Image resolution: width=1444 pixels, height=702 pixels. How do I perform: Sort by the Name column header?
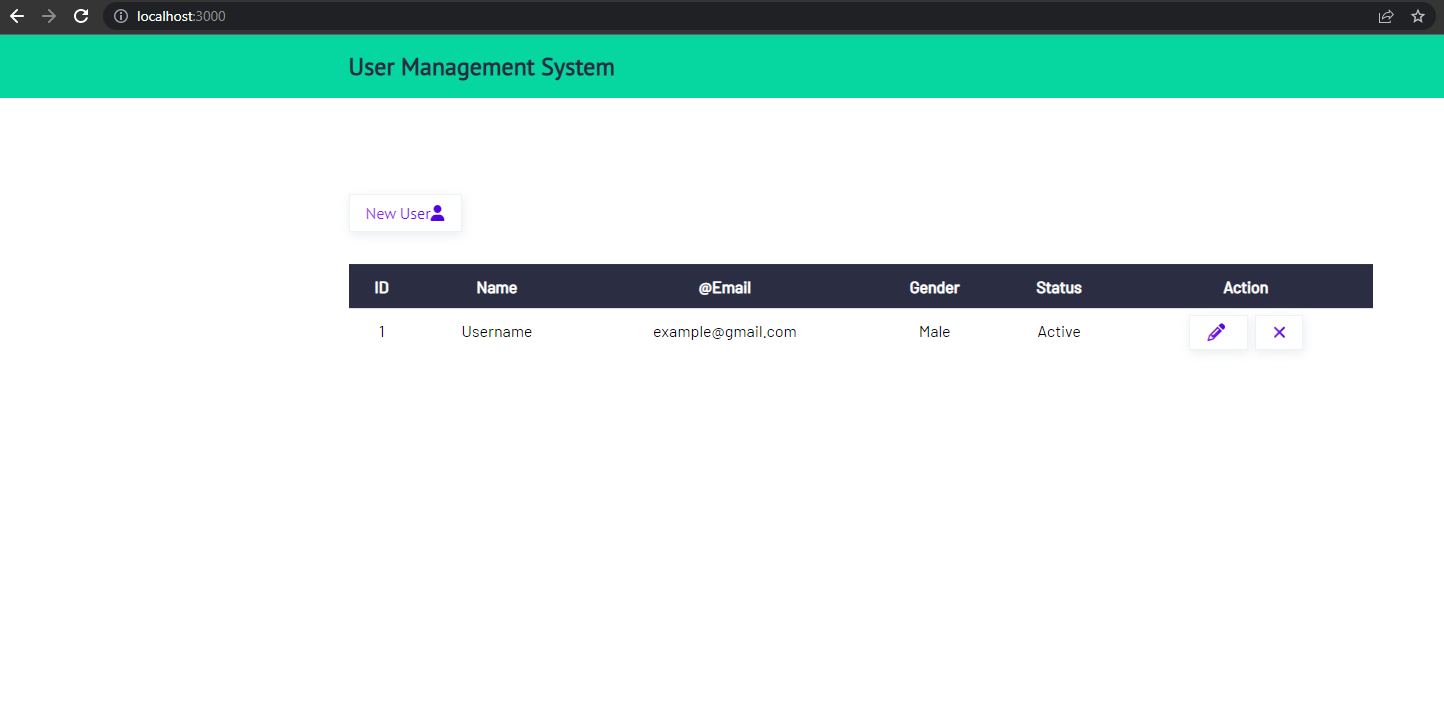coord(497,287)
